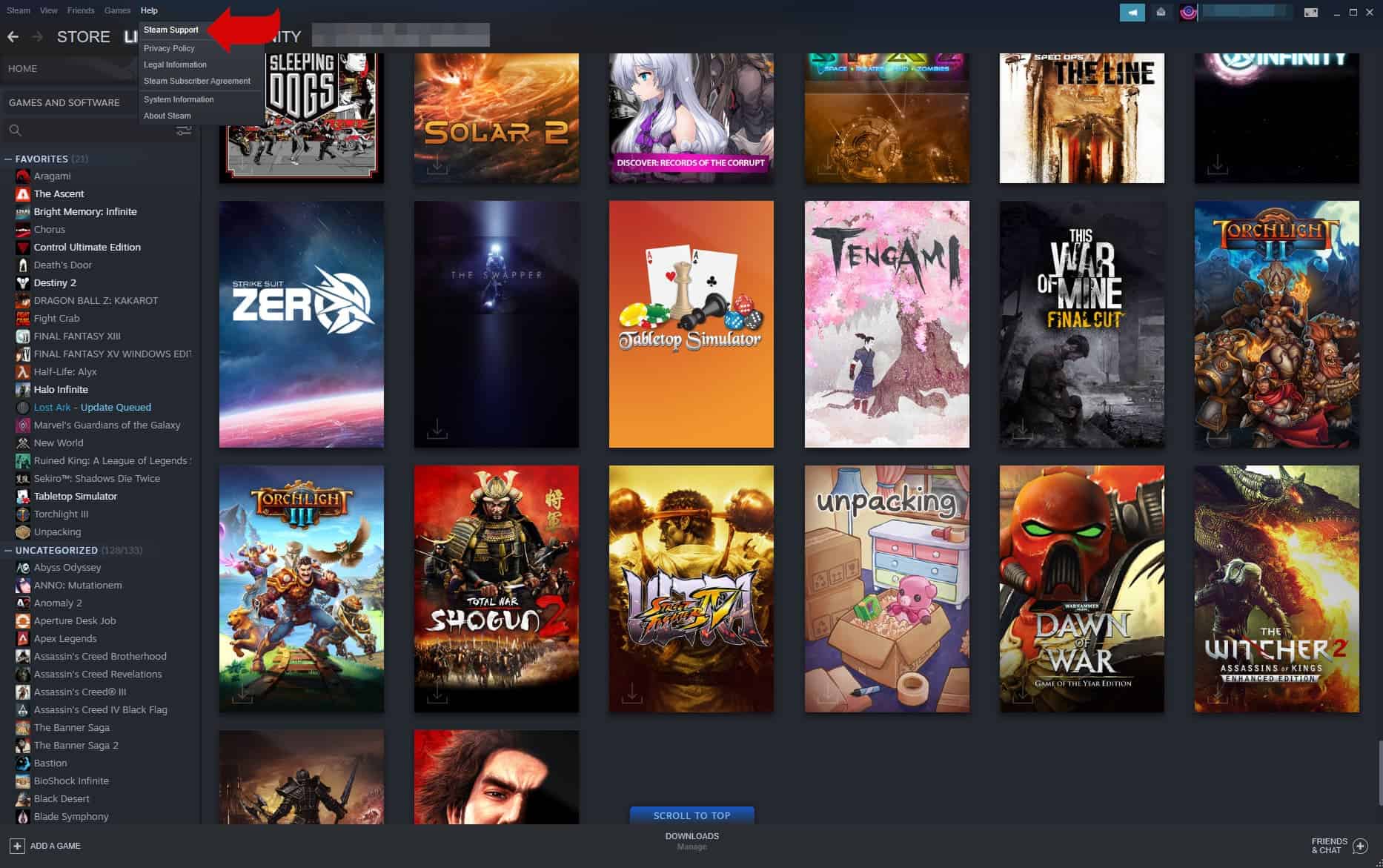Open the Games and Software dropdown
The width and height of the screenshot is (1383, 868).
pos(70,102)
